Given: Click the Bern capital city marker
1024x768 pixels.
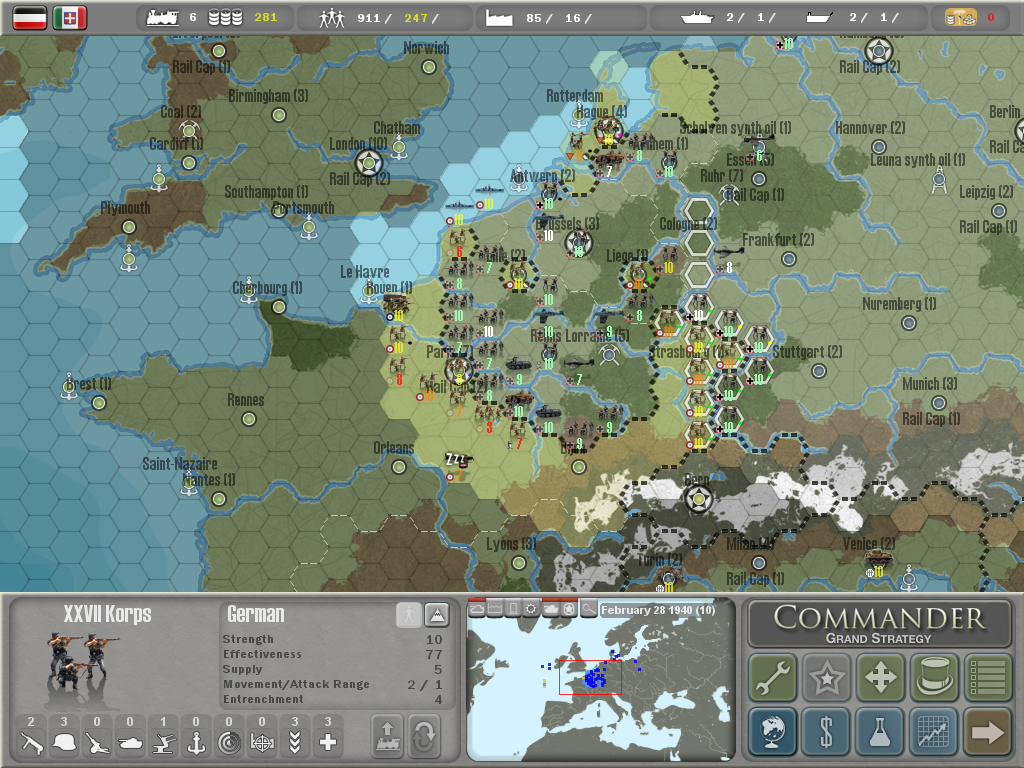Looking at the screenshot, I should [699, 500].
